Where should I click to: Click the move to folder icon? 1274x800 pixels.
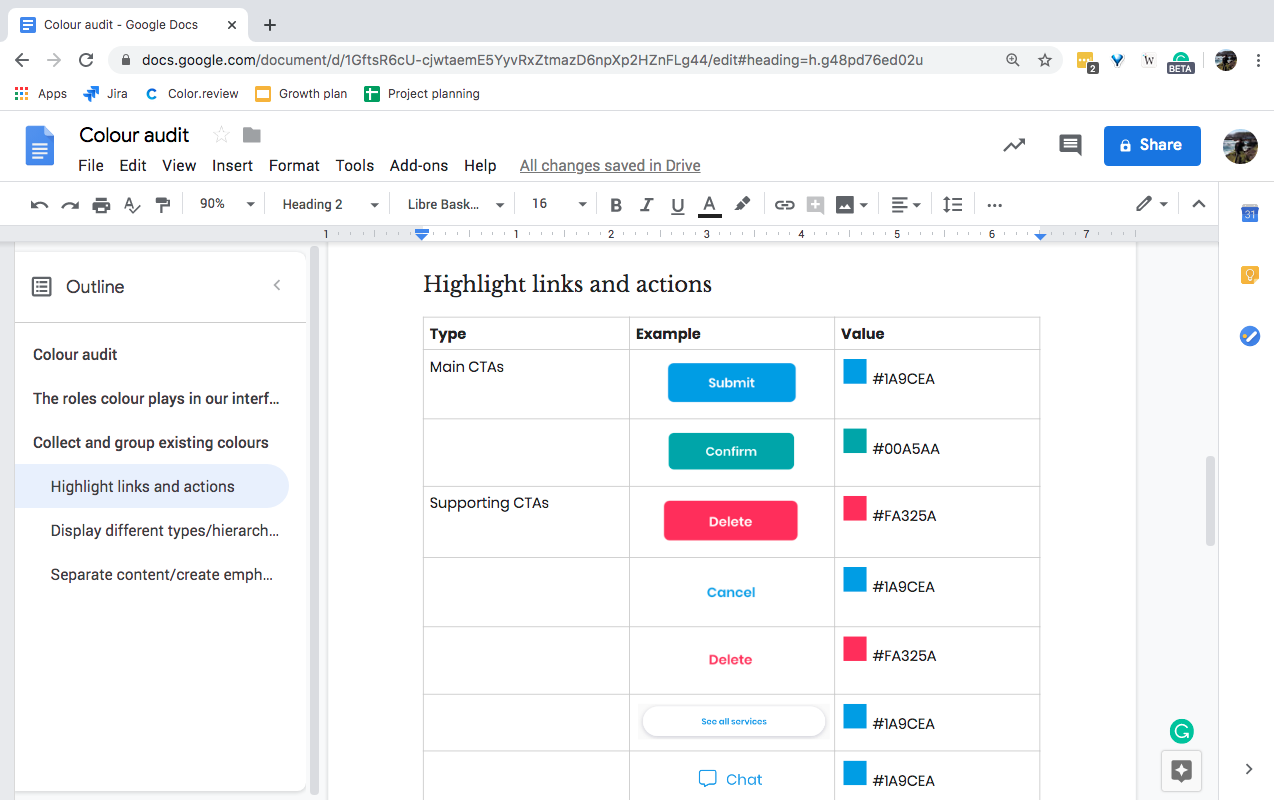(252, 135)
